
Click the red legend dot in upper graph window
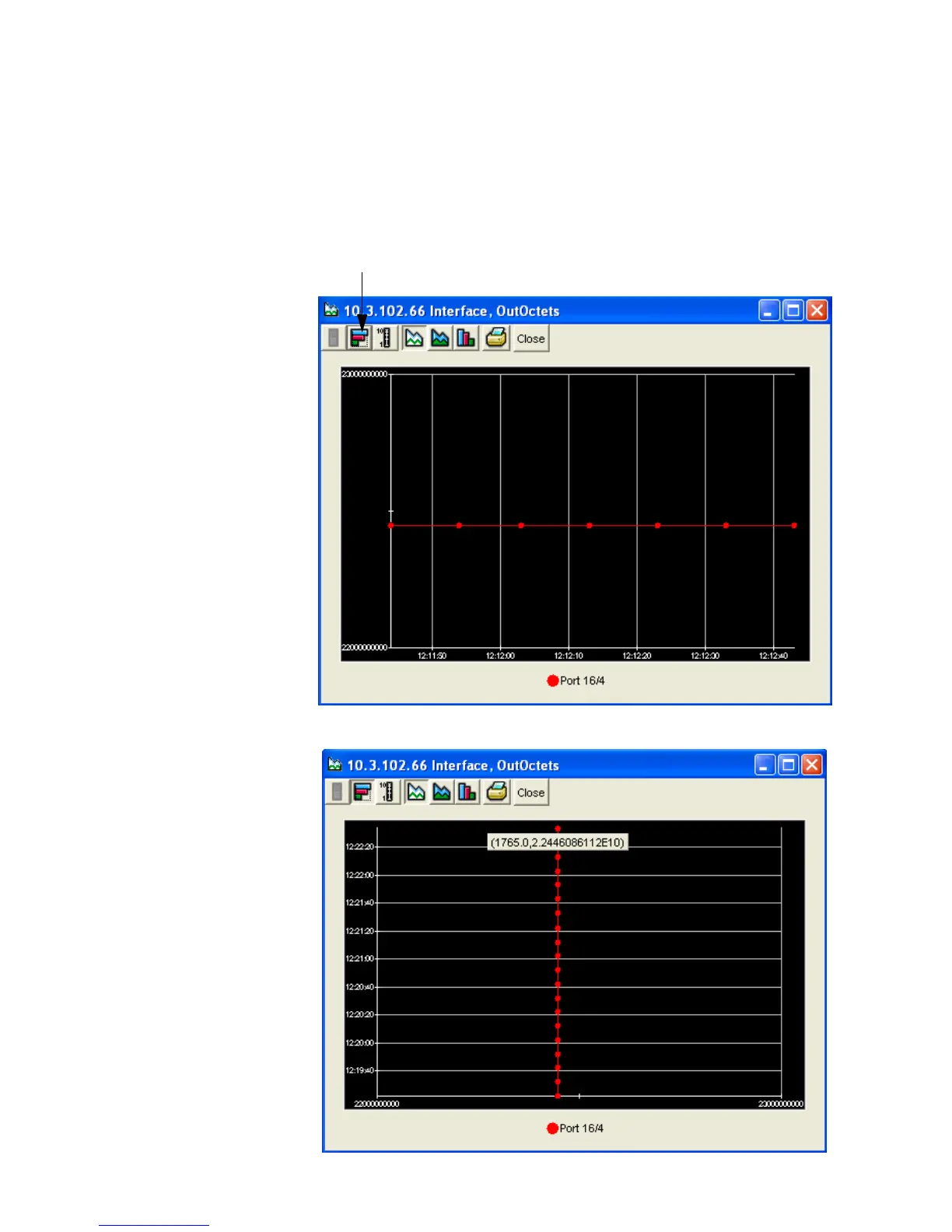pos(553,681)
